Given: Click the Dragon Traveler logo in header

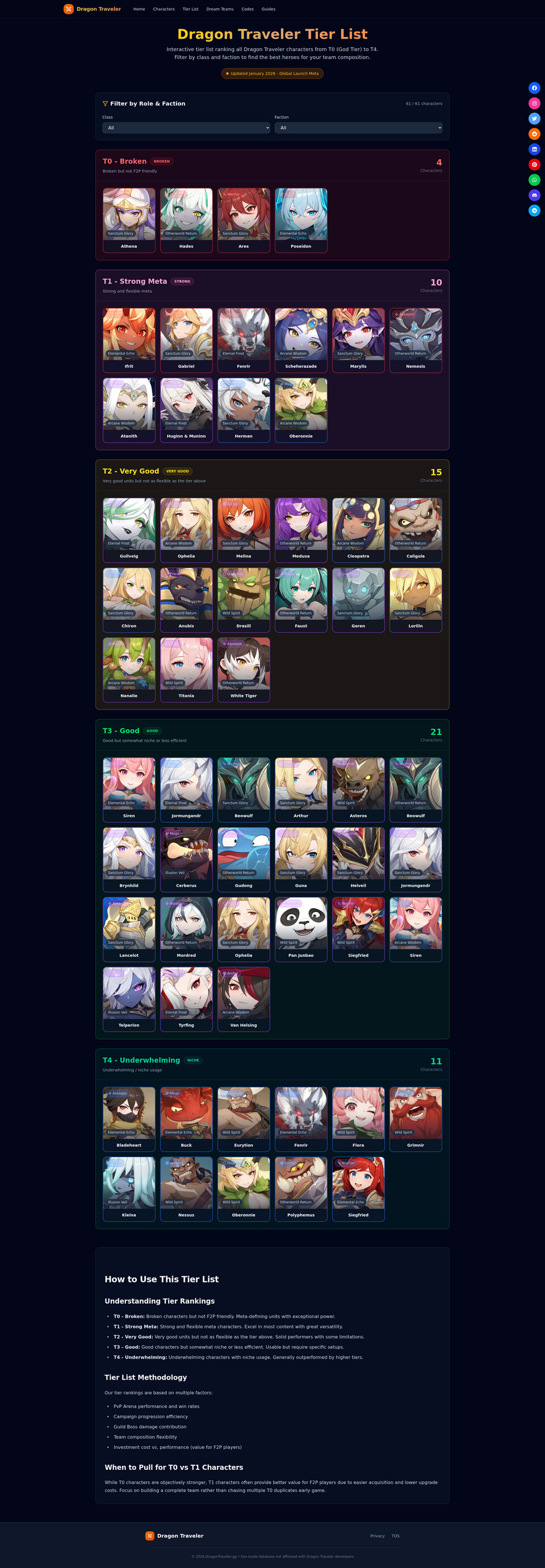Looking at the screenshot, I should click(93, 9).
